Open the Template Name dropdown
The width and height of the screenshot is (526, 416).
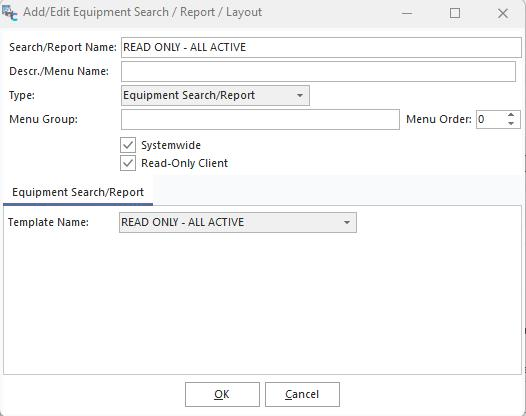pos(238,222)
